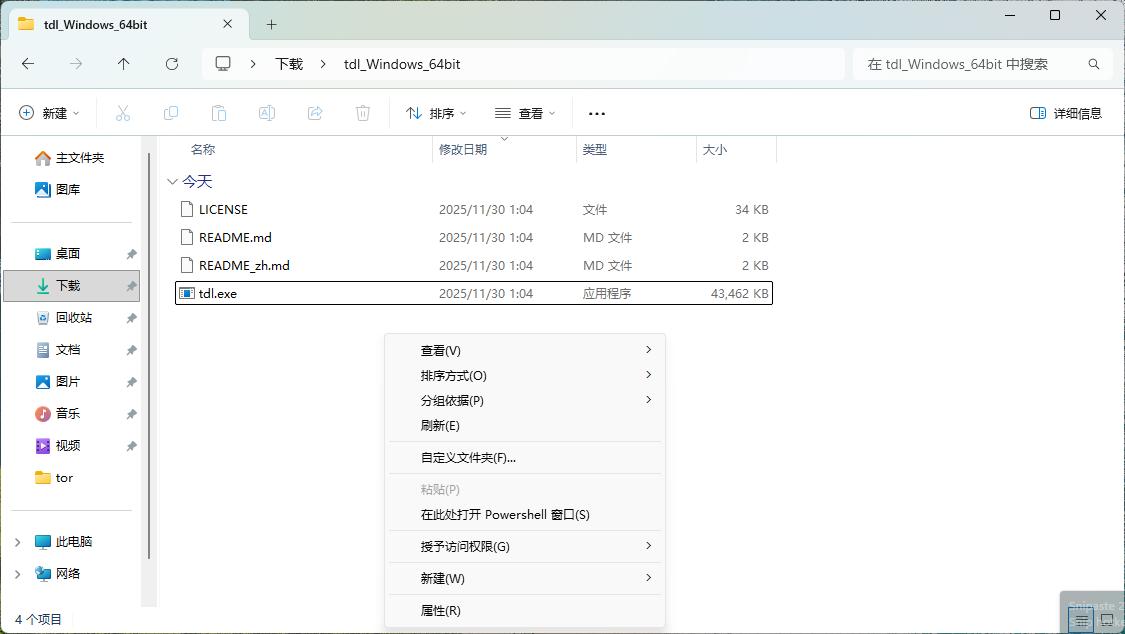Collapse the 今天 group chevron

click(x=172, y=182)
